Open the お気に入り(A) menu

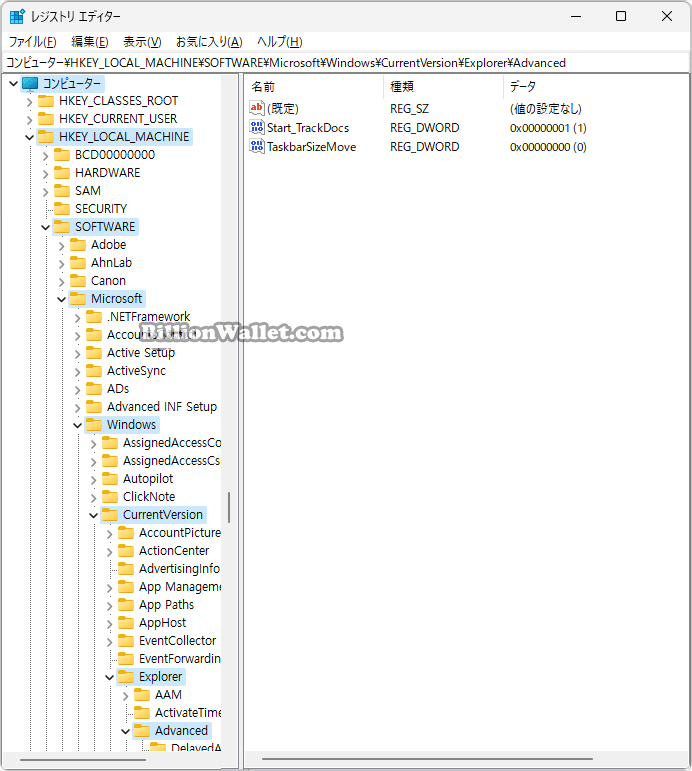209,42
